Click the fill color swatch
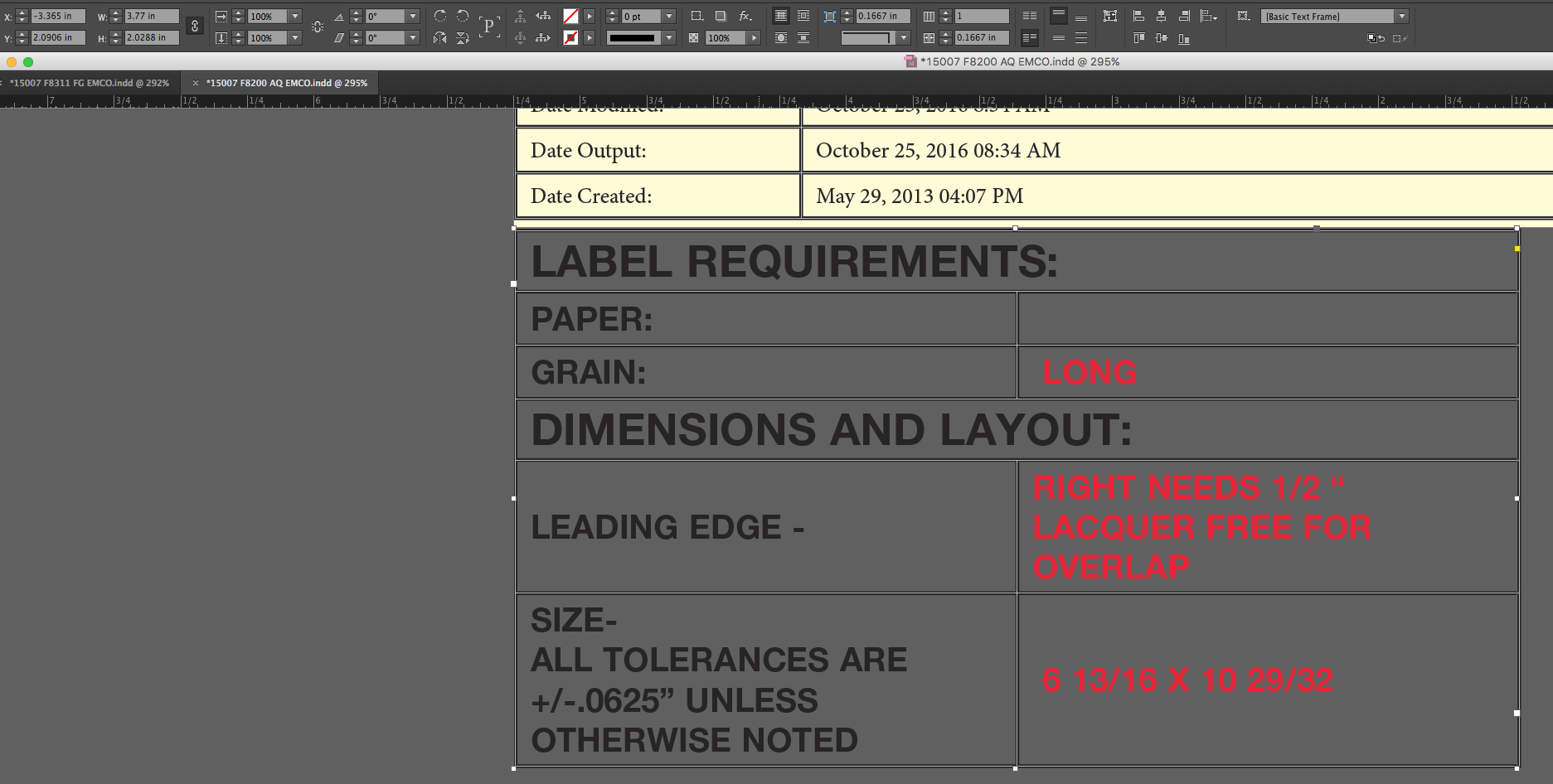This screenshot has width=1553, height=784. tap(570, 16)
